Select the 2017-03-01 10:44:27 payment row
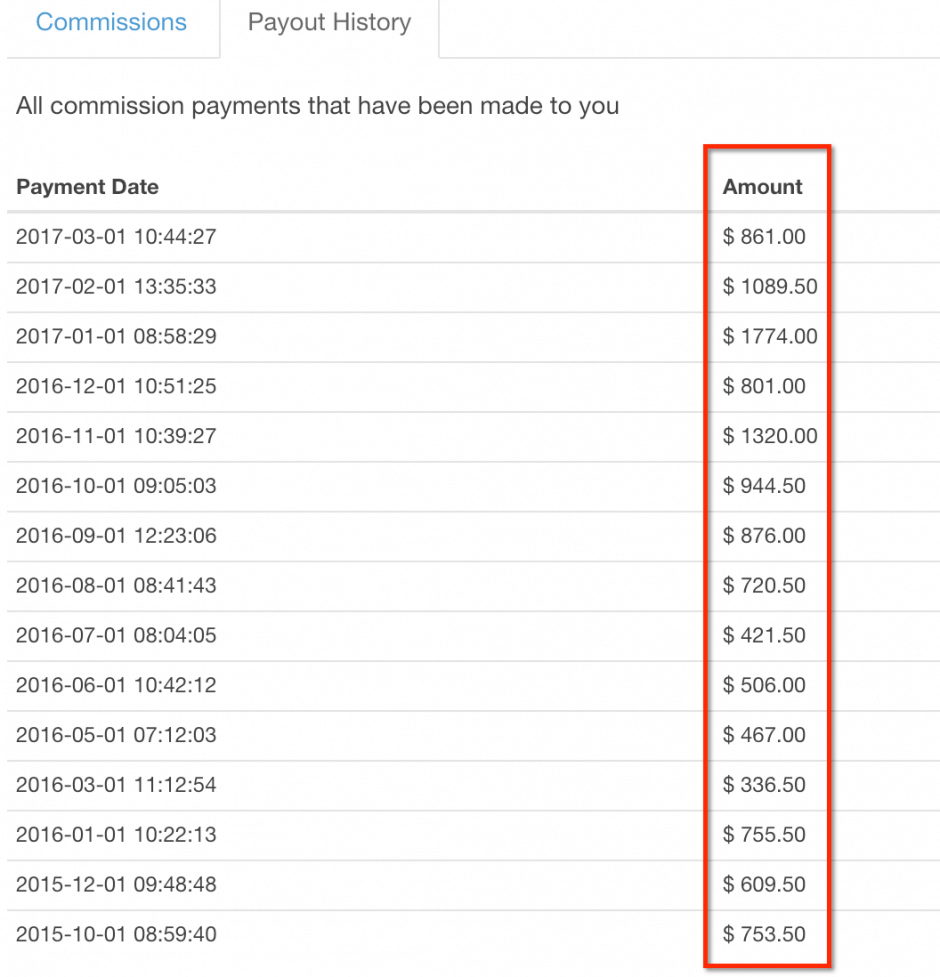Image resolution: width=940 pixels, height=977 pixels. point(473,237)
